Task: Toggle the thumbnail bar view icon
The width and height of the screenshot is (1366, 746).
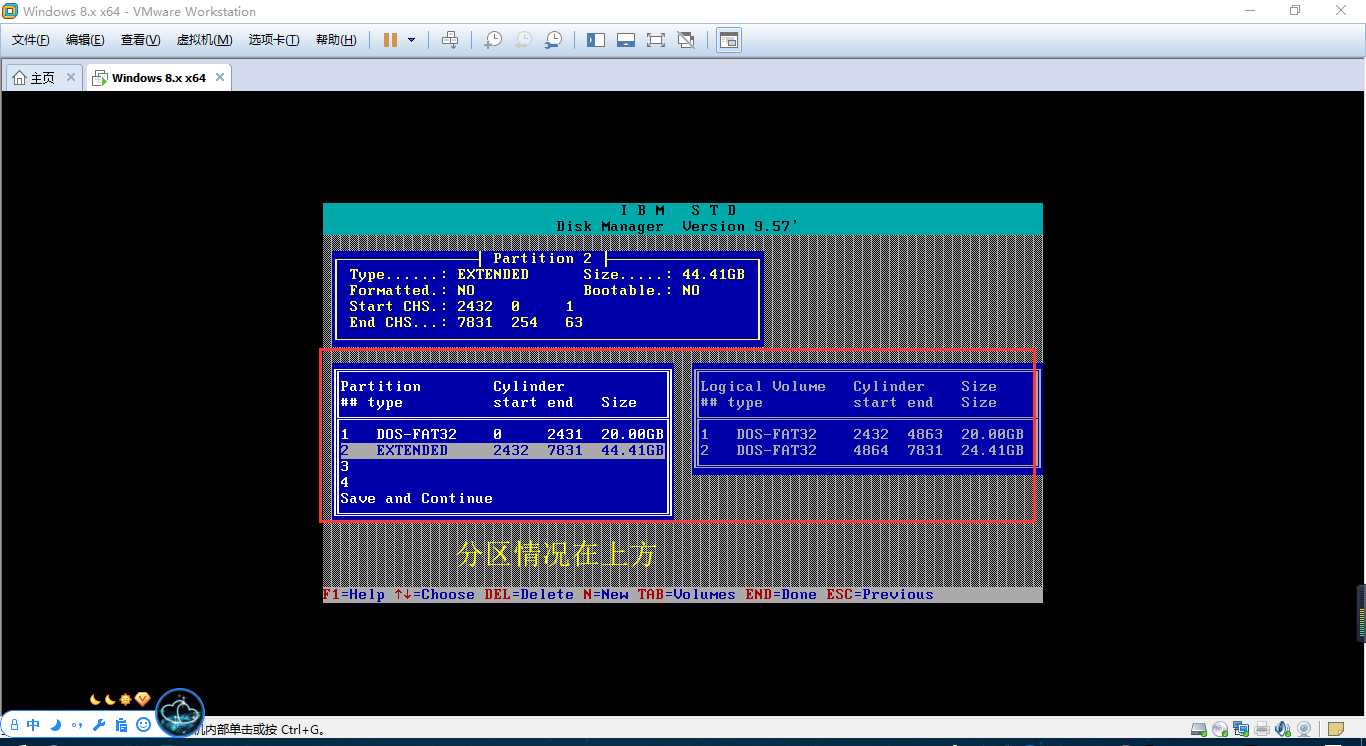Action: click(626, 40)
